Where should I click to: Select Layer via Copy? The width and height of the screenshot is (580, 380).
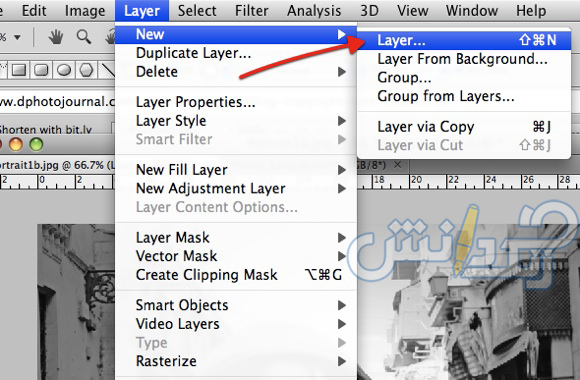tap(464, 127)
